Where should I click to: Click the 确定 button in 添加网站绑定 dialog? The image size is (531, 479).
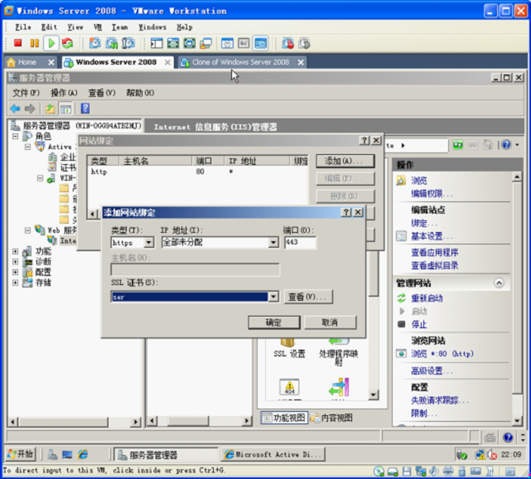click(x=274, y=322)
